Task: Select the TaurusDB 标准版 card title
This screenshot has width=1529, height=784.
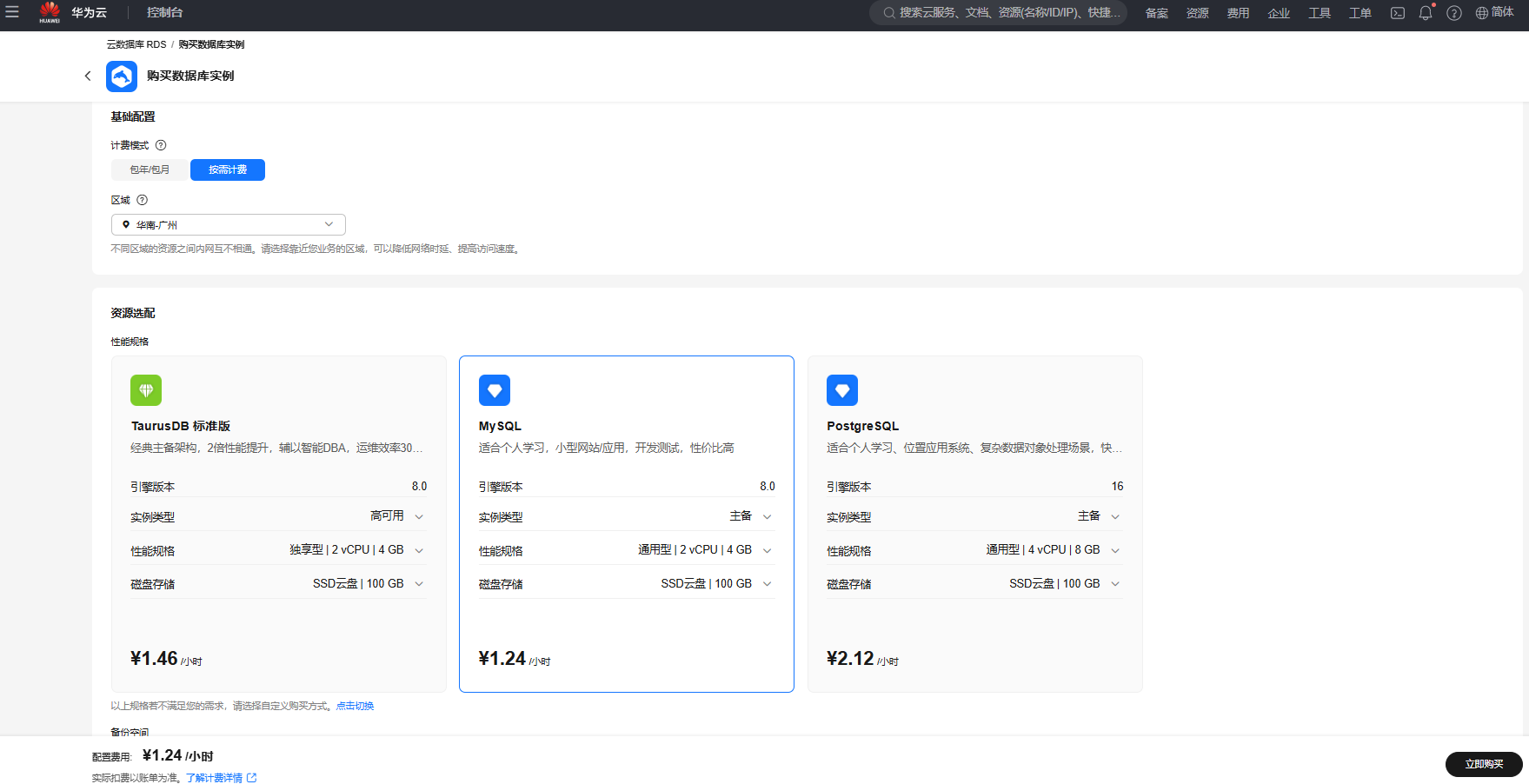Action: pos(181,426)
